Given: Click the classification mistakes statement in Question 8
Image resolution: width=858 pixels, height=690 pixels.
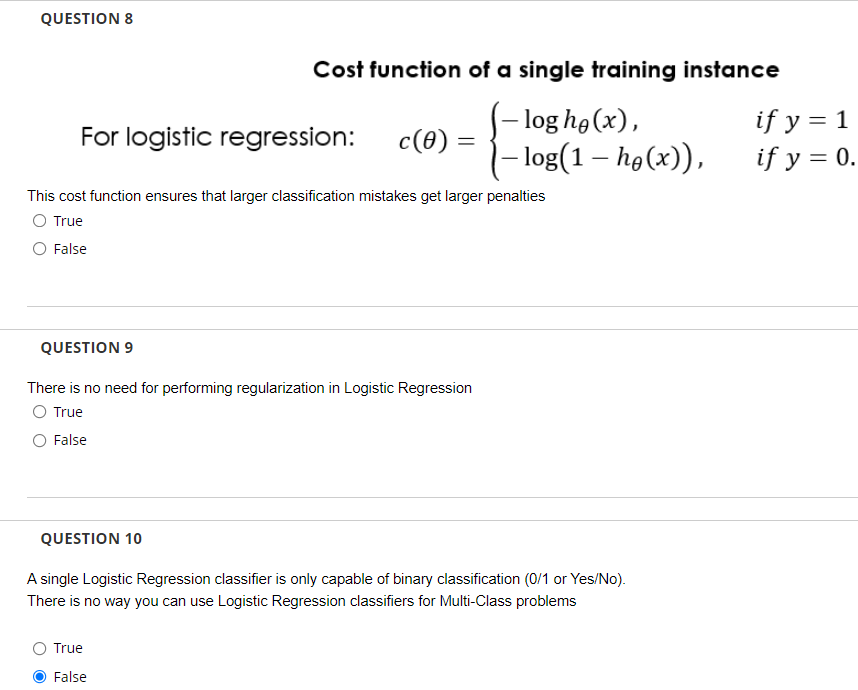Looking at the screenshot, I should coord(286,196).
